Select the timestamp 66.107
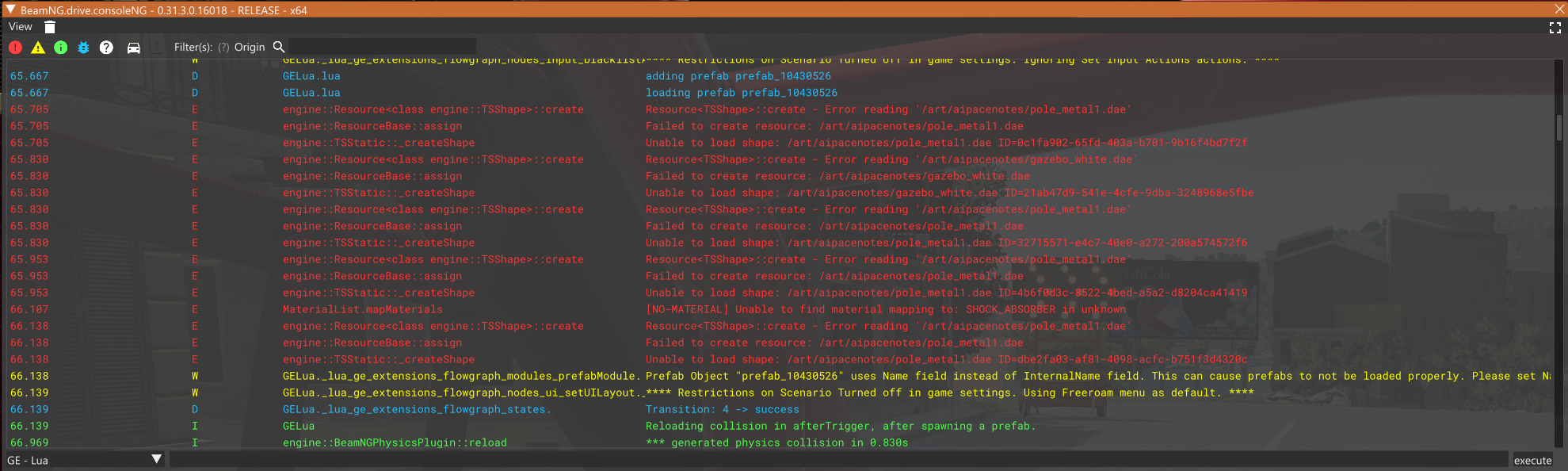 click(29, 309)
